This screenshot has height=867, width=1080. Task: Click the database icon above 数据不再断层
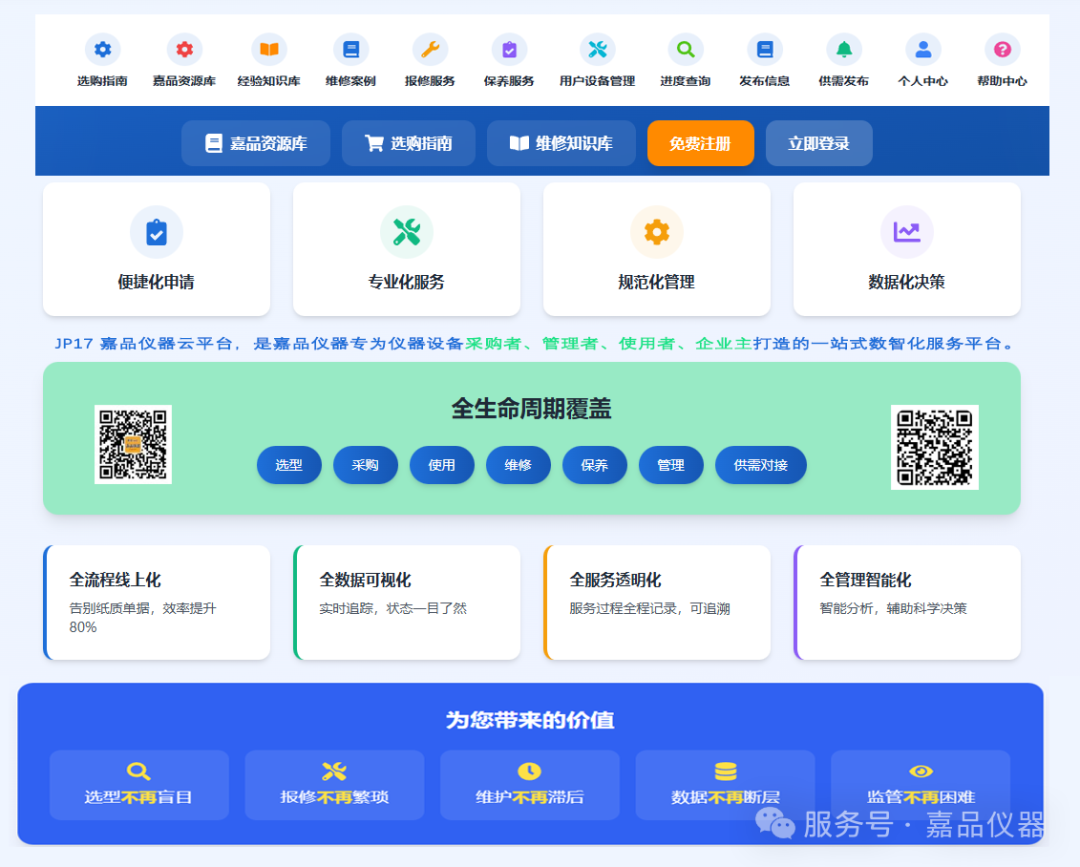pos(725,771)
